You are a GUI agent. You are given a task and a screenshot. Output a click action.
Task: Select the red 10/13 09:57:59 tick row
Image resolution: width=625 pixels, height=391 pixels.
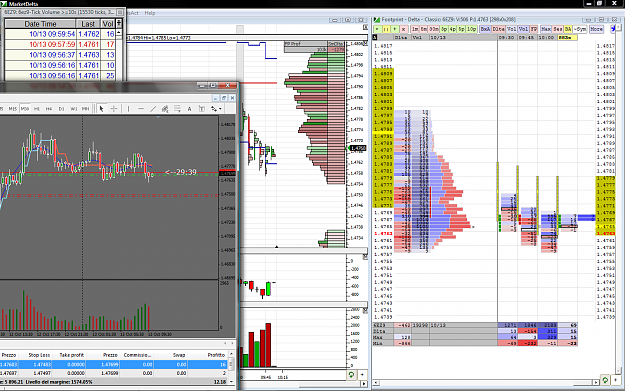click(x=60, y=45)
